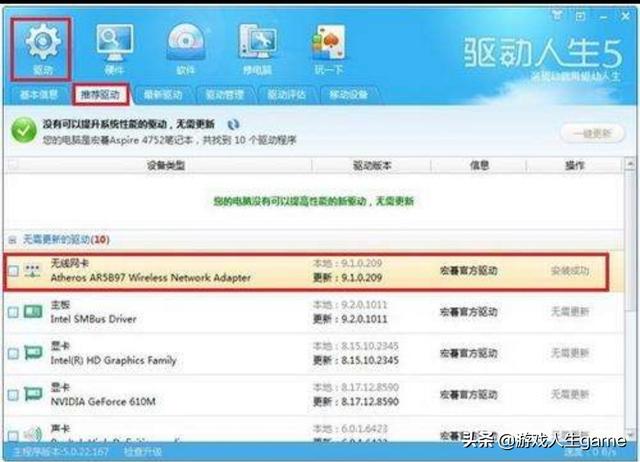Click the 驱动版本 column header
This screenshot has width=640, height=462.
(372, 165)
